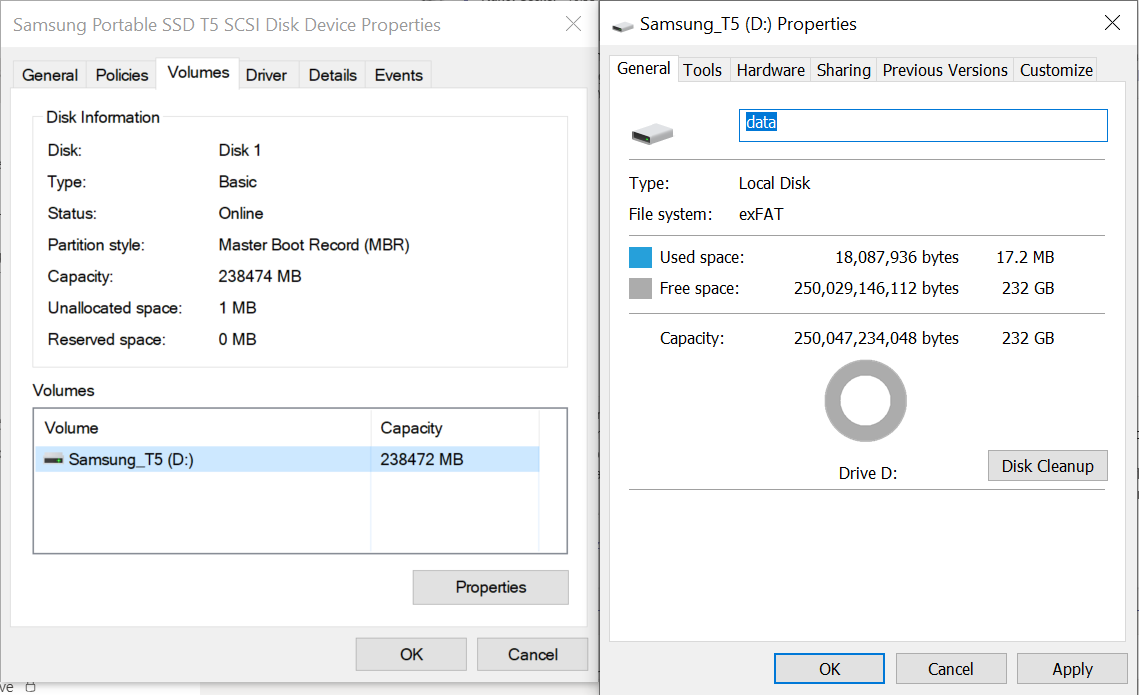
Task: Click the '18,087,936 bytes' used space value
Action: click(897, 257)
